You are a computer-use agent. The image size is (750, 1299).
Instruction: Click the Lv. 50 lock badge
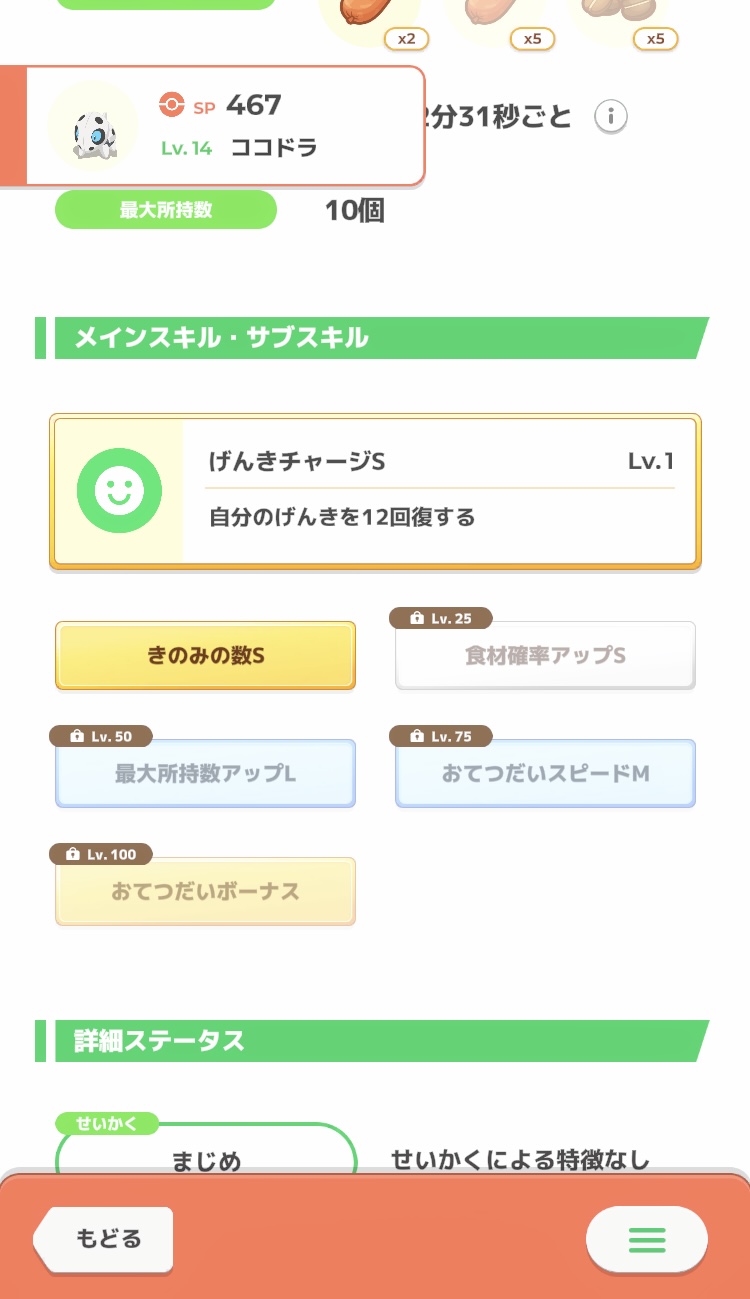click(x=101, y=737)
